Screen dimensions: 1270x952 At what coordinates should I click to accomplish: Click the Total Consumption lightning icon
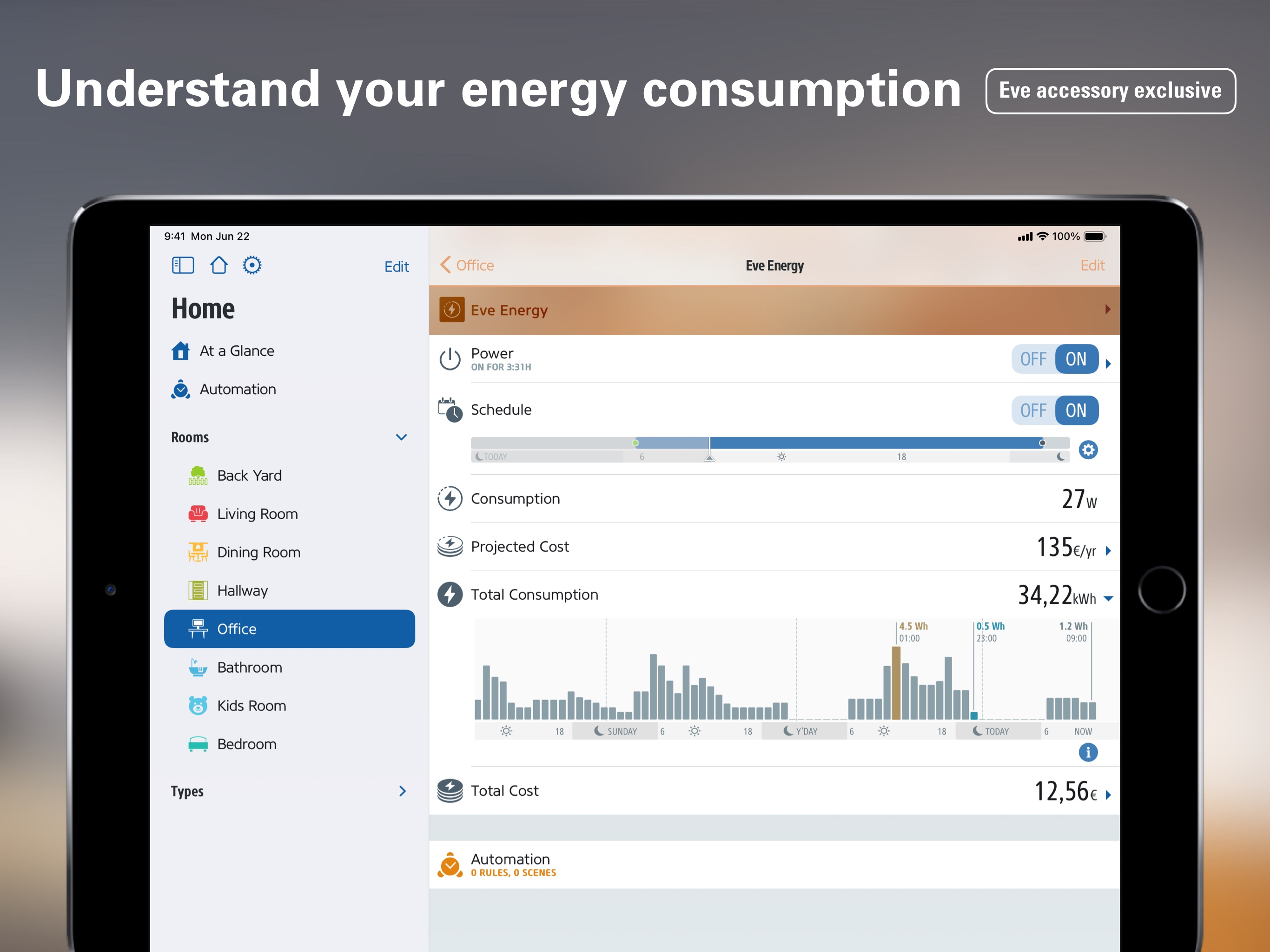pyautogui.click(x=450, y=594)
